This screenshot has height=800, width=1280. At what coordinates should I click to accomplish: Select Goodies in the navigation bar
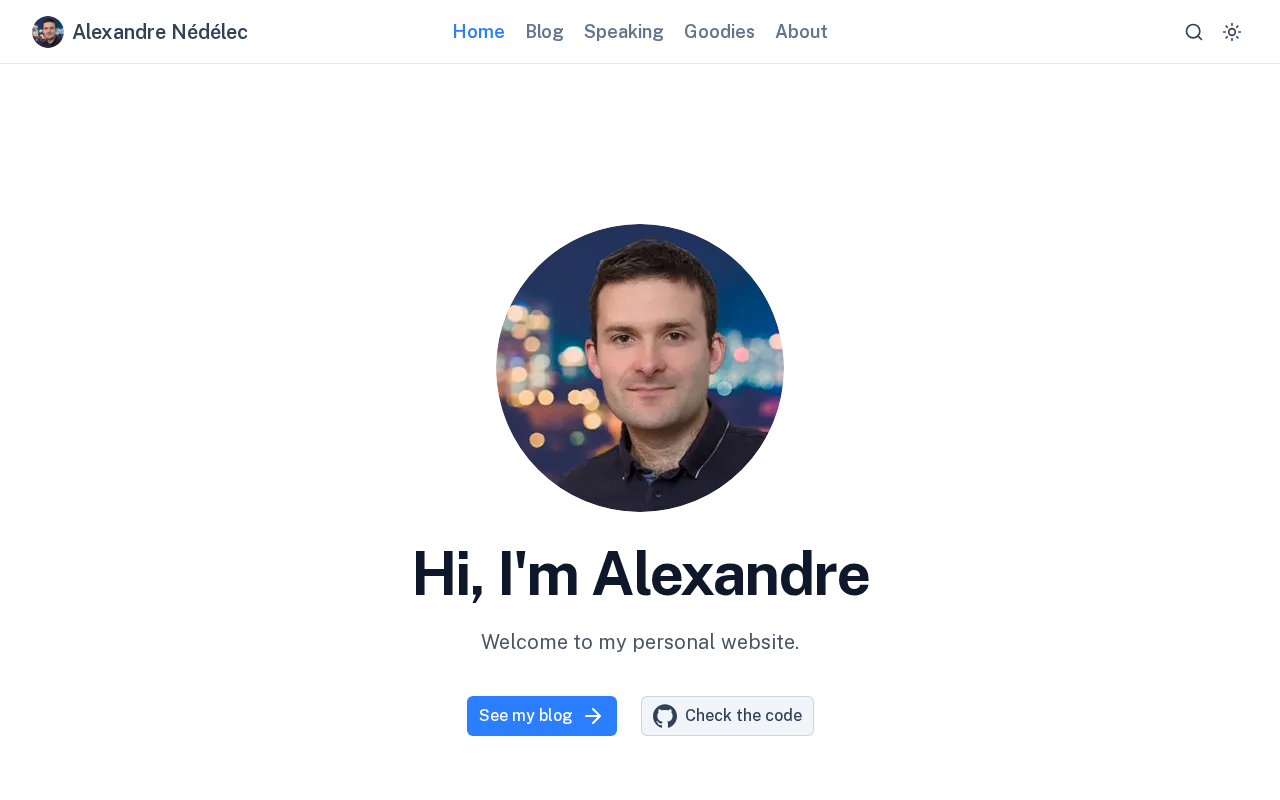pyautogui.click(x=719, y=32)
